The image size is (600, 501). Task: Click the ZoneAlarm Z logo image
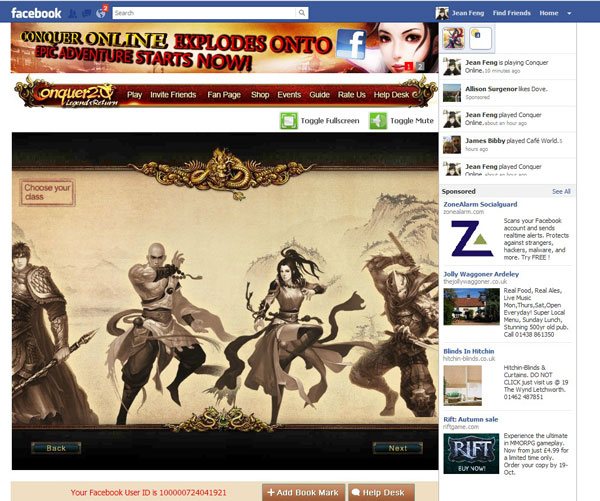471,238
